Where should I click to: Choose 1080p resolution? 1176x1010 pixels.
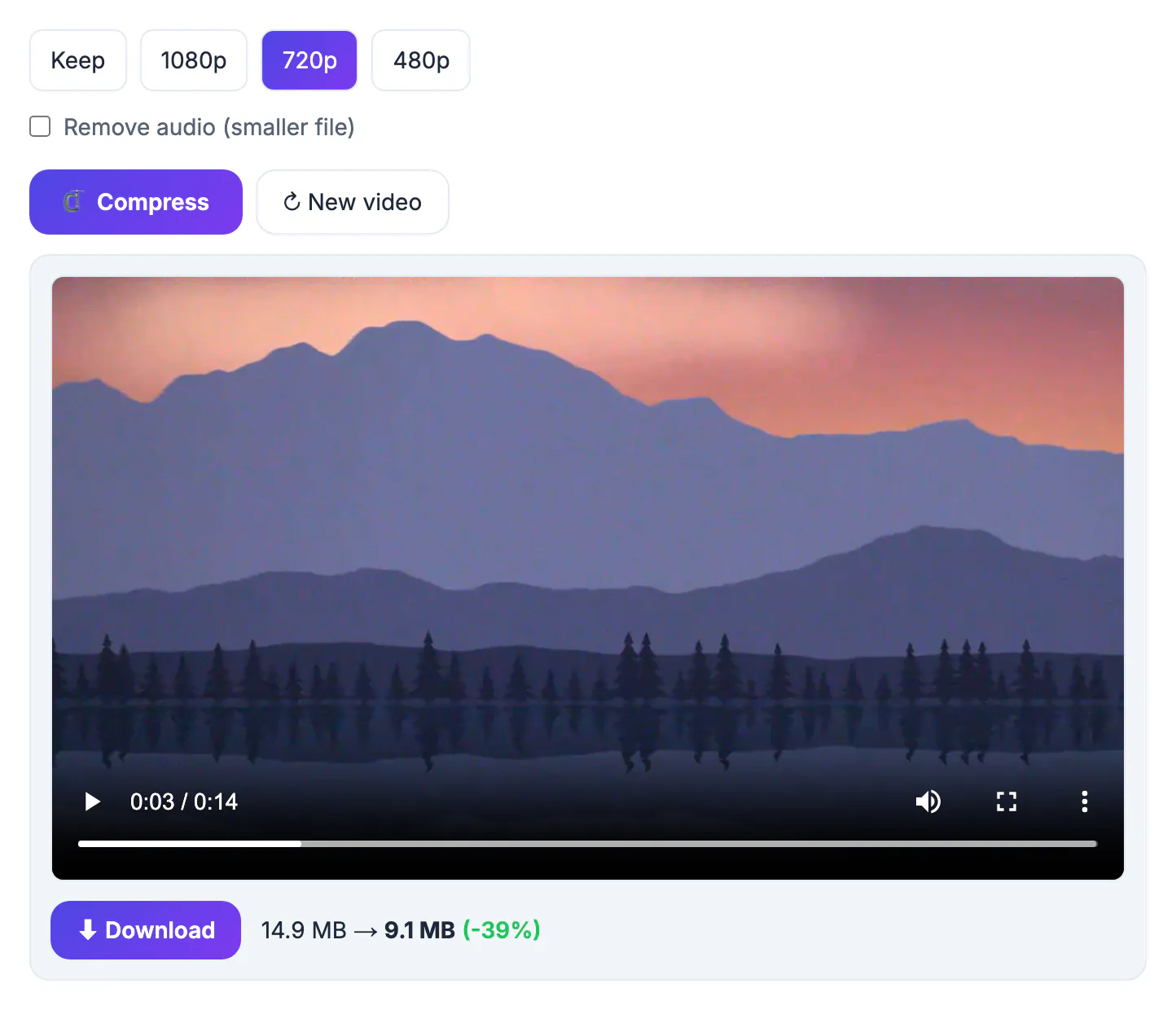194,60
